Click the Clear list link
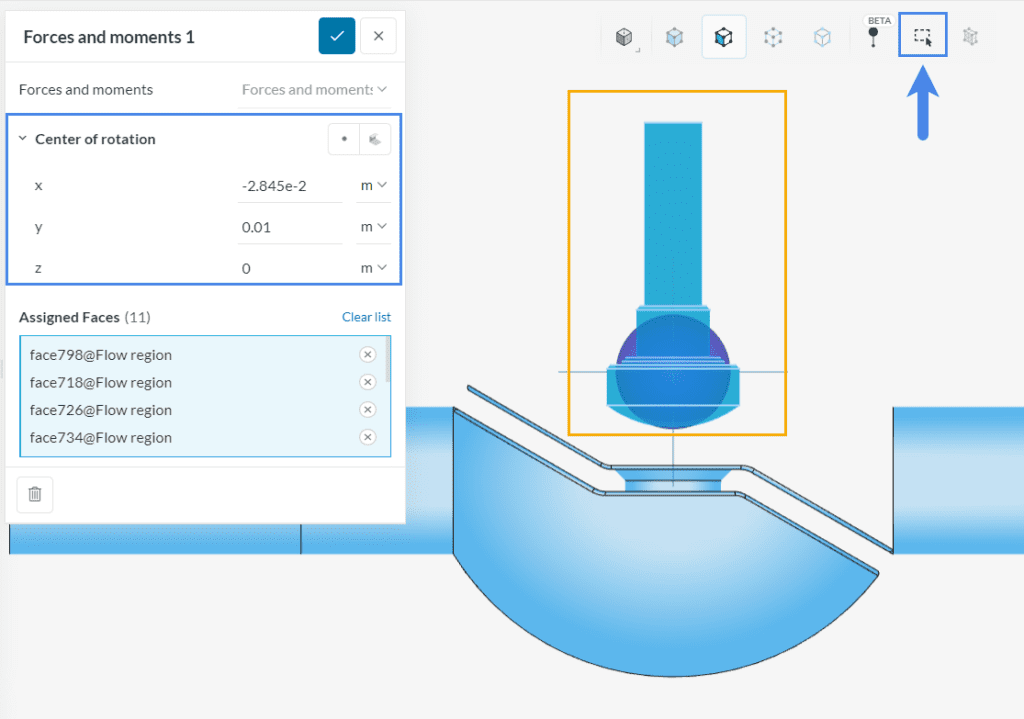 point(366,316)
